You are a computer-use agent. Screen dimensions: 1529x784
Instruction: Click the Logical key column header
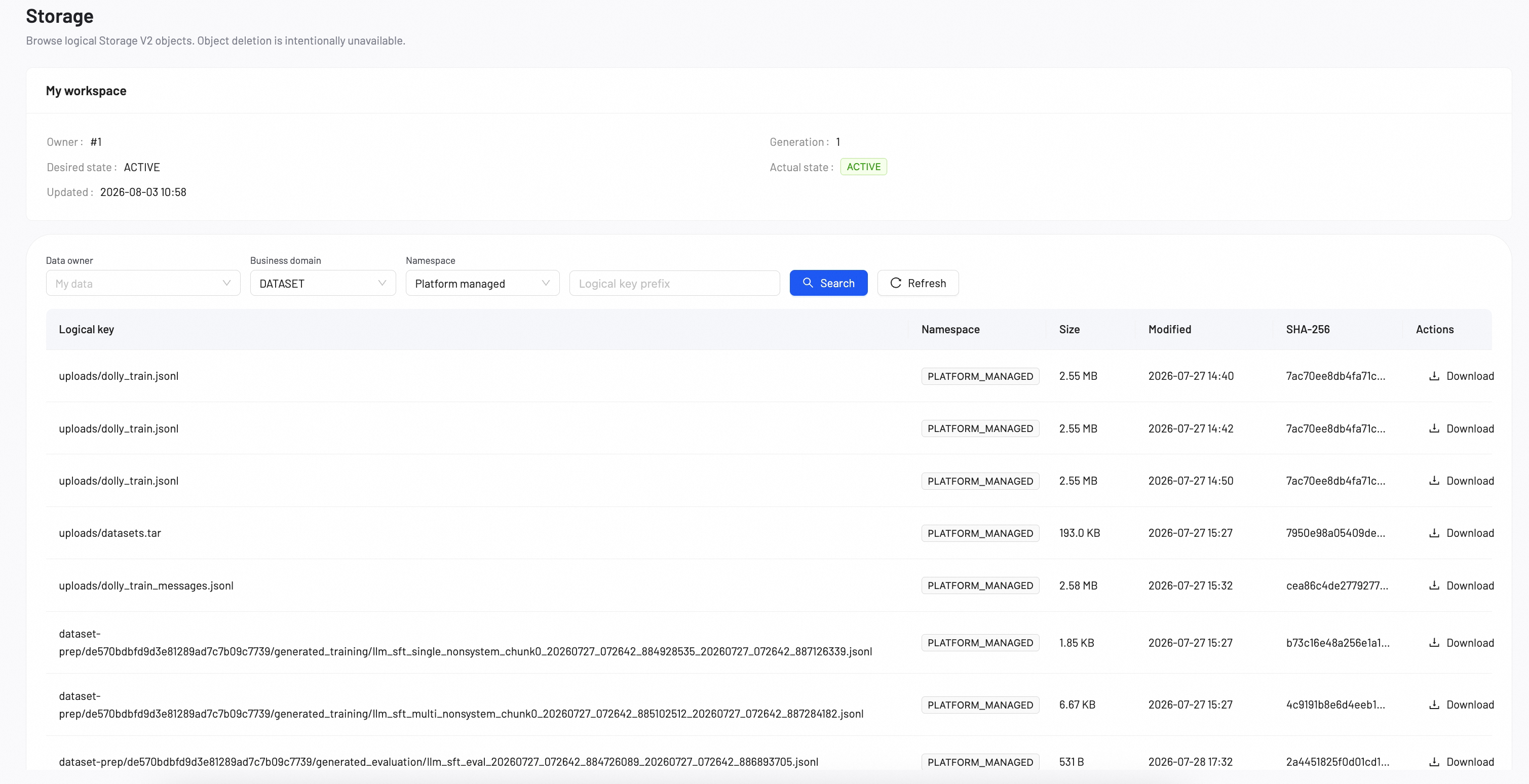pos(86,329)
